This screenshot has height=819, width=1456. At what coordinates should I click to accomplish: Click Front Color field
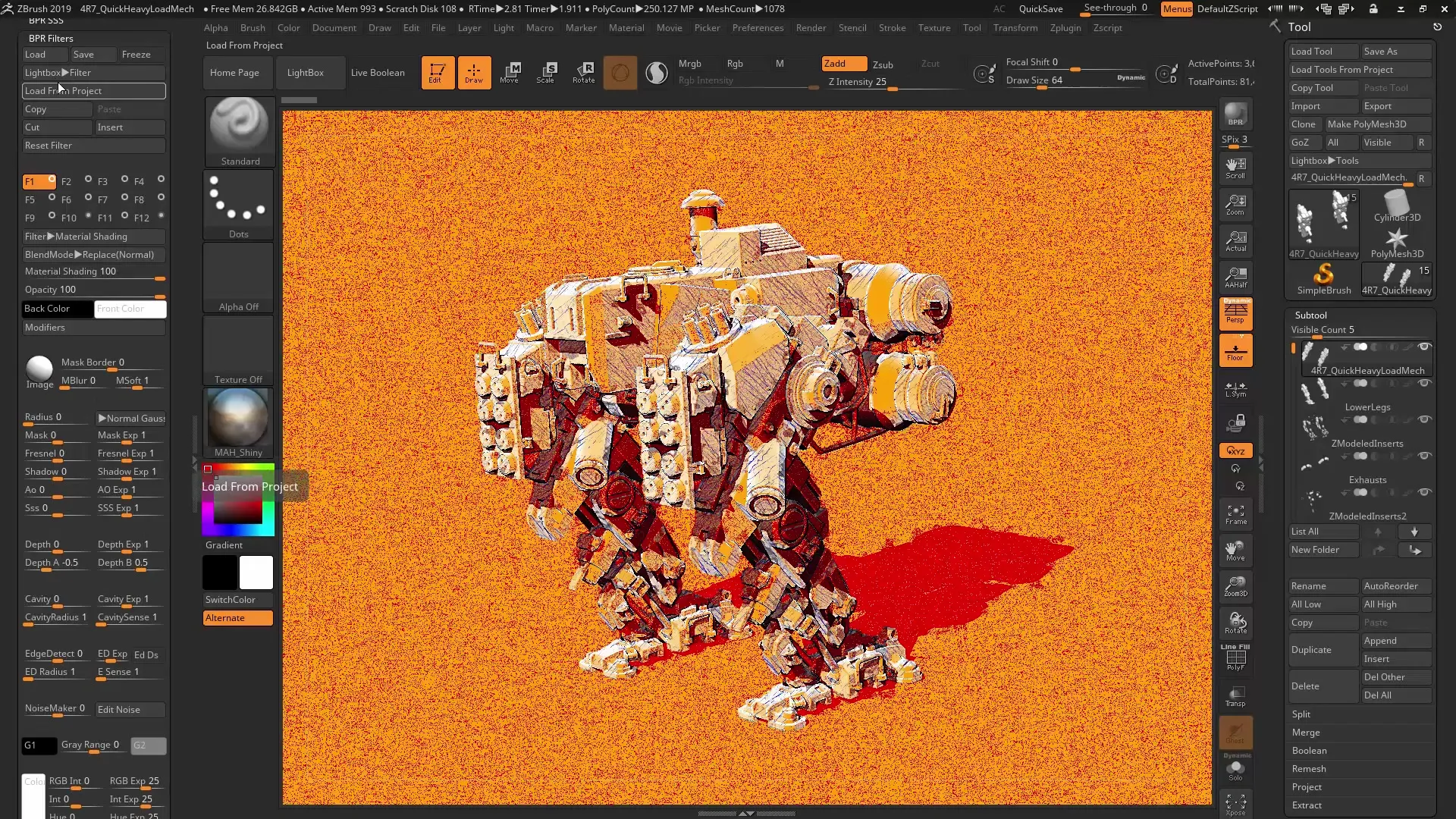pyautogui.click(x=130, y=309)
